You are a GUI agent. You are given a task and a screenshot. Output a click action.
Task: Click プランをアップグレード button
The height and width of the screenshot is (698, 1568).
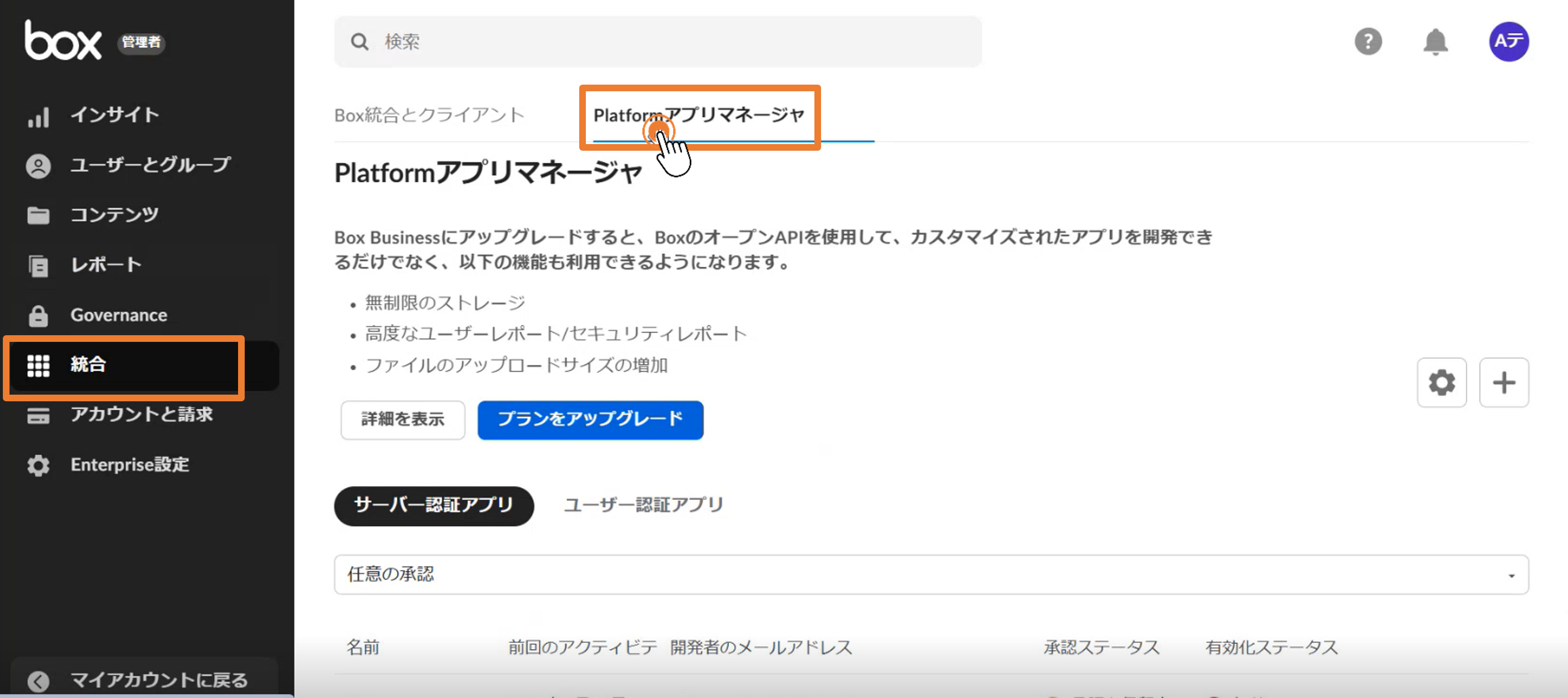(590, 420)
